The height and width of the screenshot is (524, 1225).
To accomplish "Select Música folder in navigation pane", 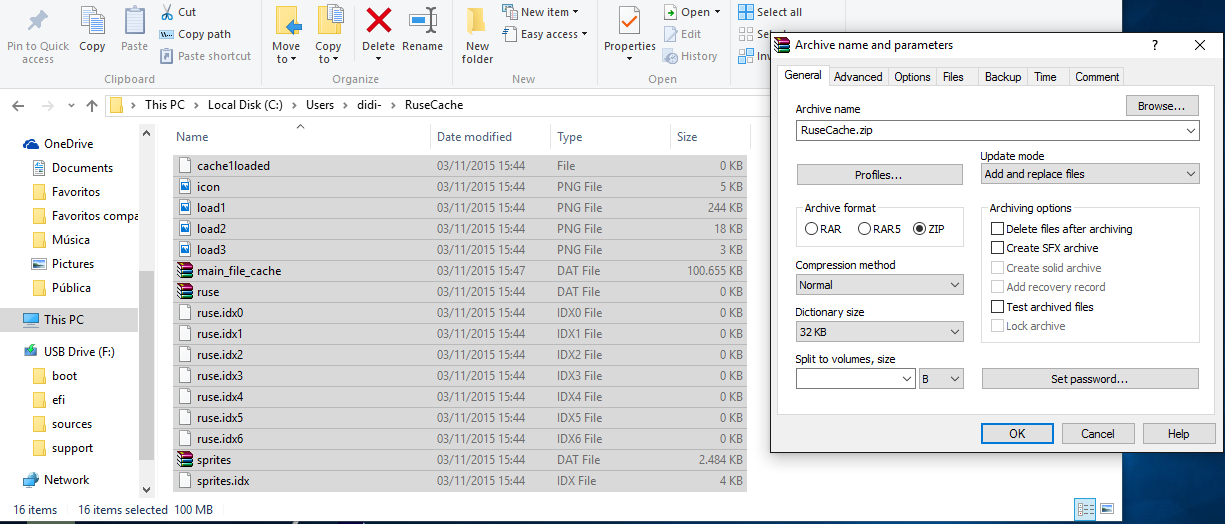I will click(71, 240).
